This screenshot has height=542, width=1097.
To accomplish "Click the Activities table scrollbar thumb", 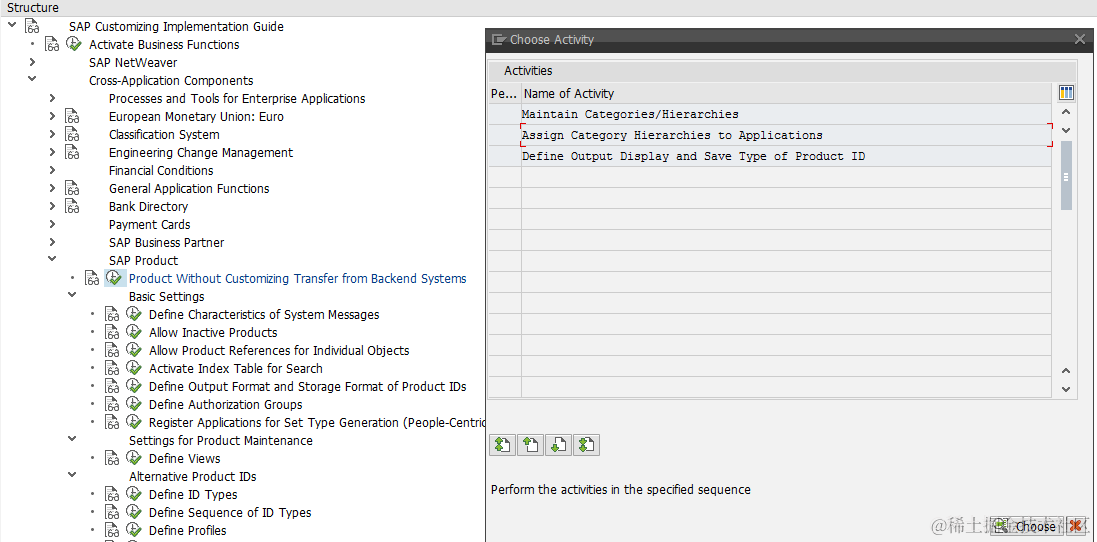I will pyautogui.click(x=1066, y=175).
